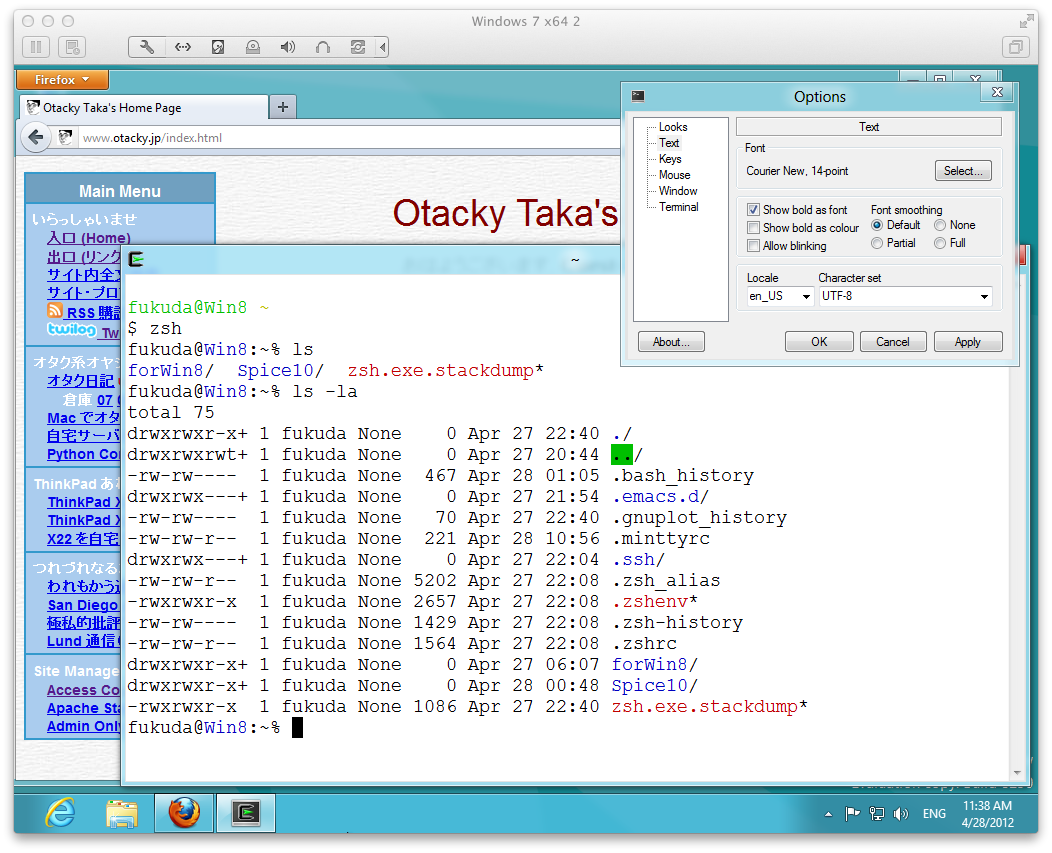Open the San Diego link in sidebar
Image resolution: width=1052 pixels, height=853 pixels.
tap(83, 605)
